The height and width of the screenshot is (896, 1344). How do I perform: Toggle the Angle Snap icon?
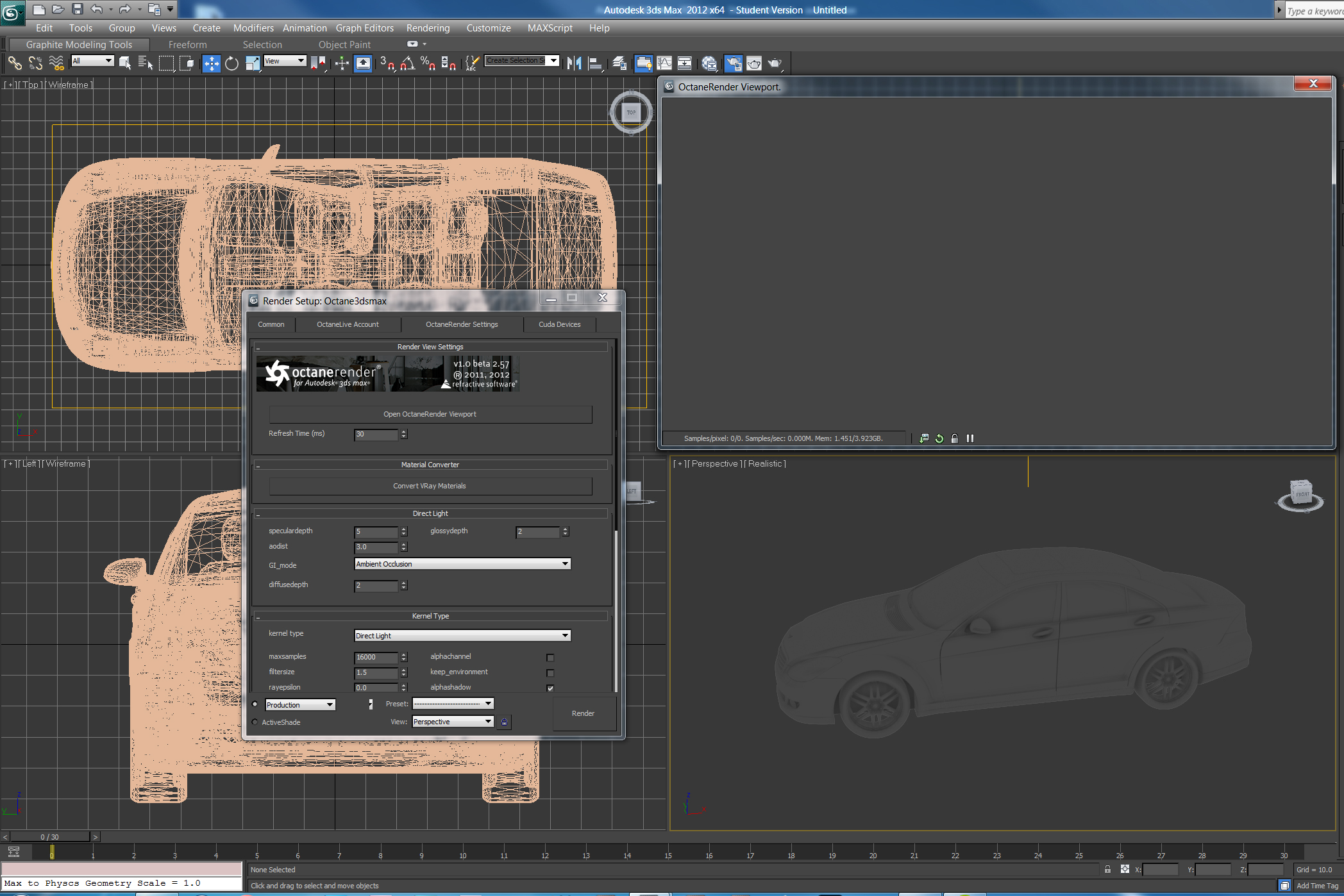(407, 63)
